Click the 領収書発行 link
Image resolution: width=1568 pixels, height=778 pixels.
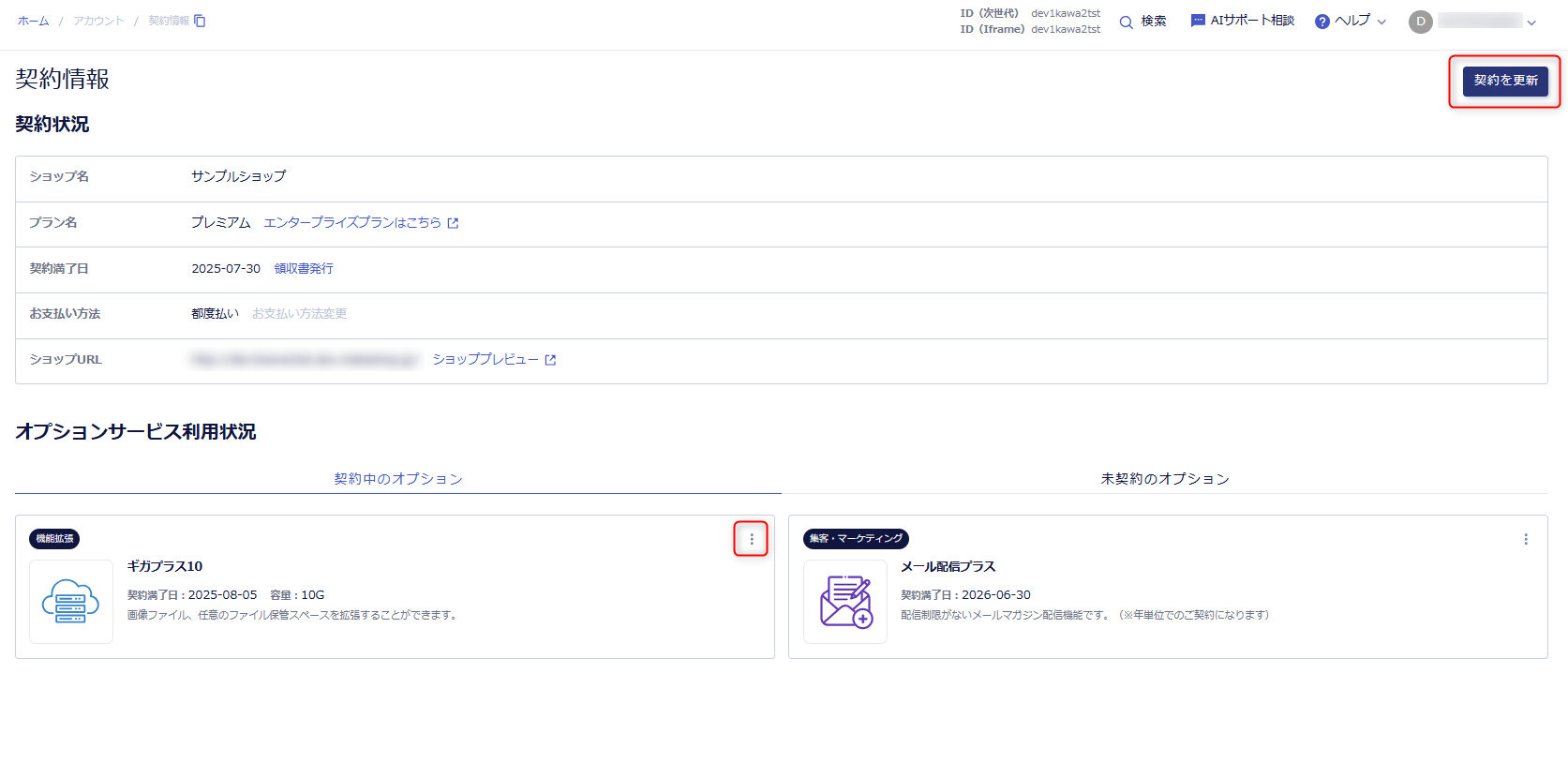pos(304,269)
